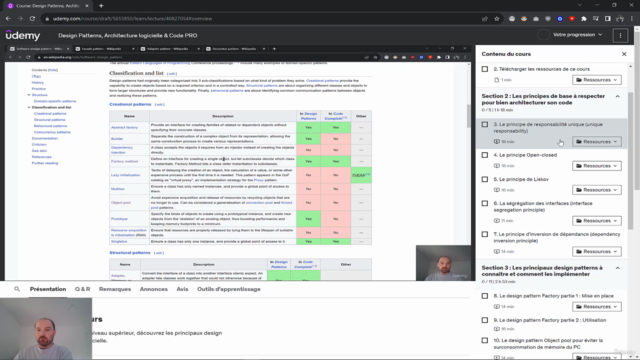Open Ressources dropdown for Open-closed lecture
Image resolution: width=640 pixels, height=360 pixels.
click(x=597, y=166)
